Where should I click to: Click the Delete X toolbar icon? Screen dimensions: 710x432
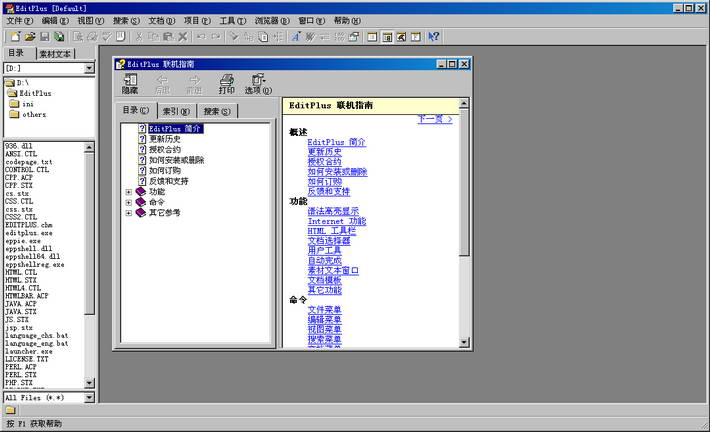tap(182, 37)
